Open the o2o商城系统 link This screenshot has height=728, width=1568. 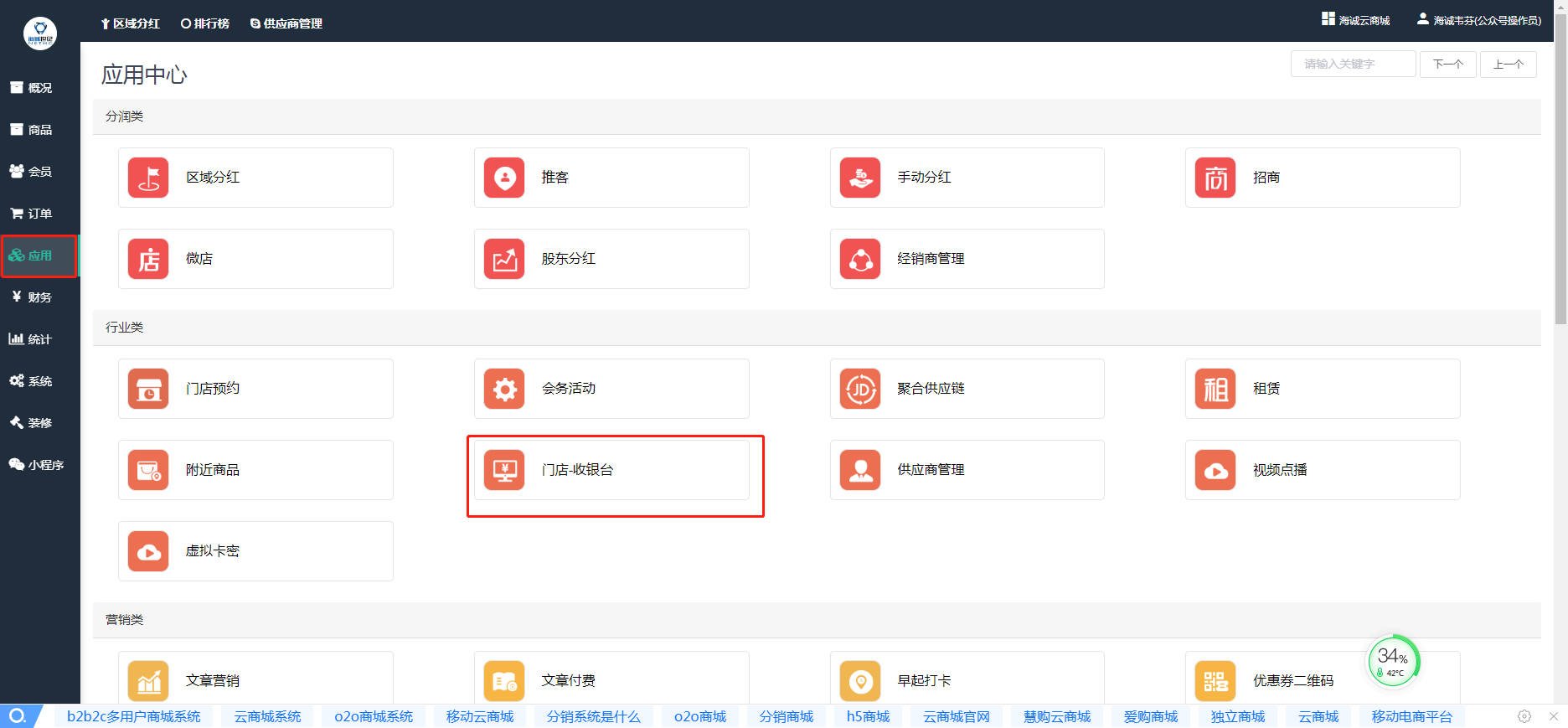(x=374, y=716)
